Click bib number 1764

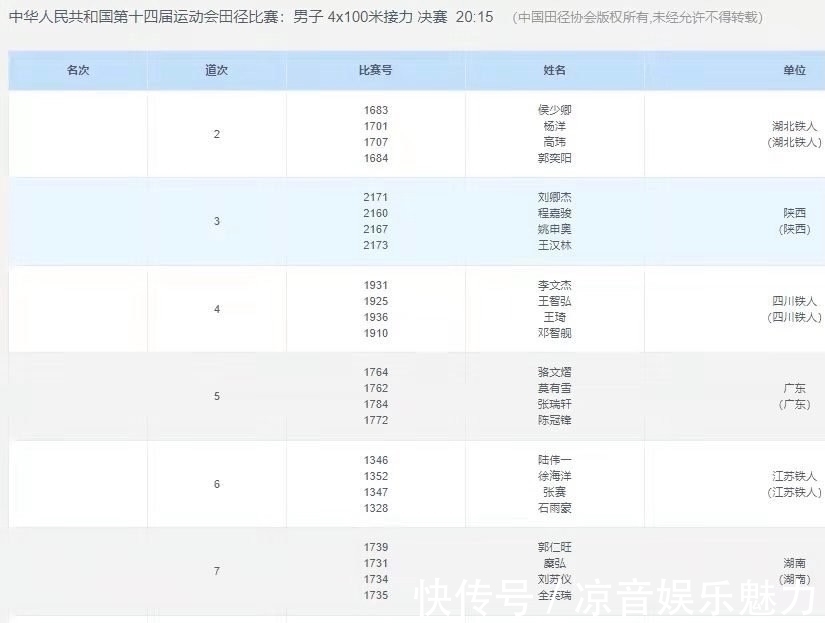[376, 372]
